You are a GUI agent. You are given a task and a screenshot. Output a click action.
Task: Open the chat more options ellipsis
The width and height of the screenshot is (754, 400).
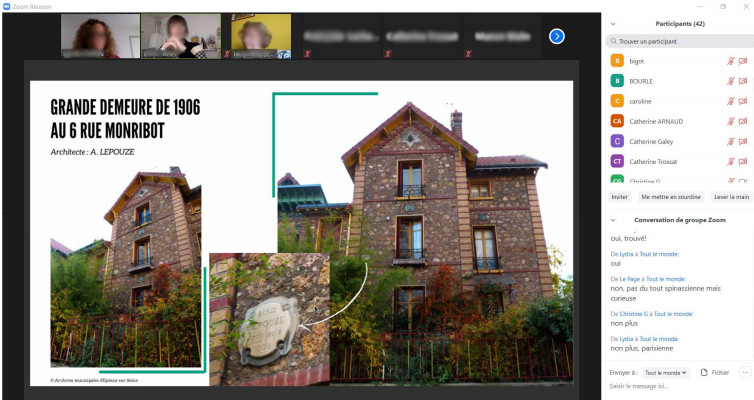click(745, 373)
